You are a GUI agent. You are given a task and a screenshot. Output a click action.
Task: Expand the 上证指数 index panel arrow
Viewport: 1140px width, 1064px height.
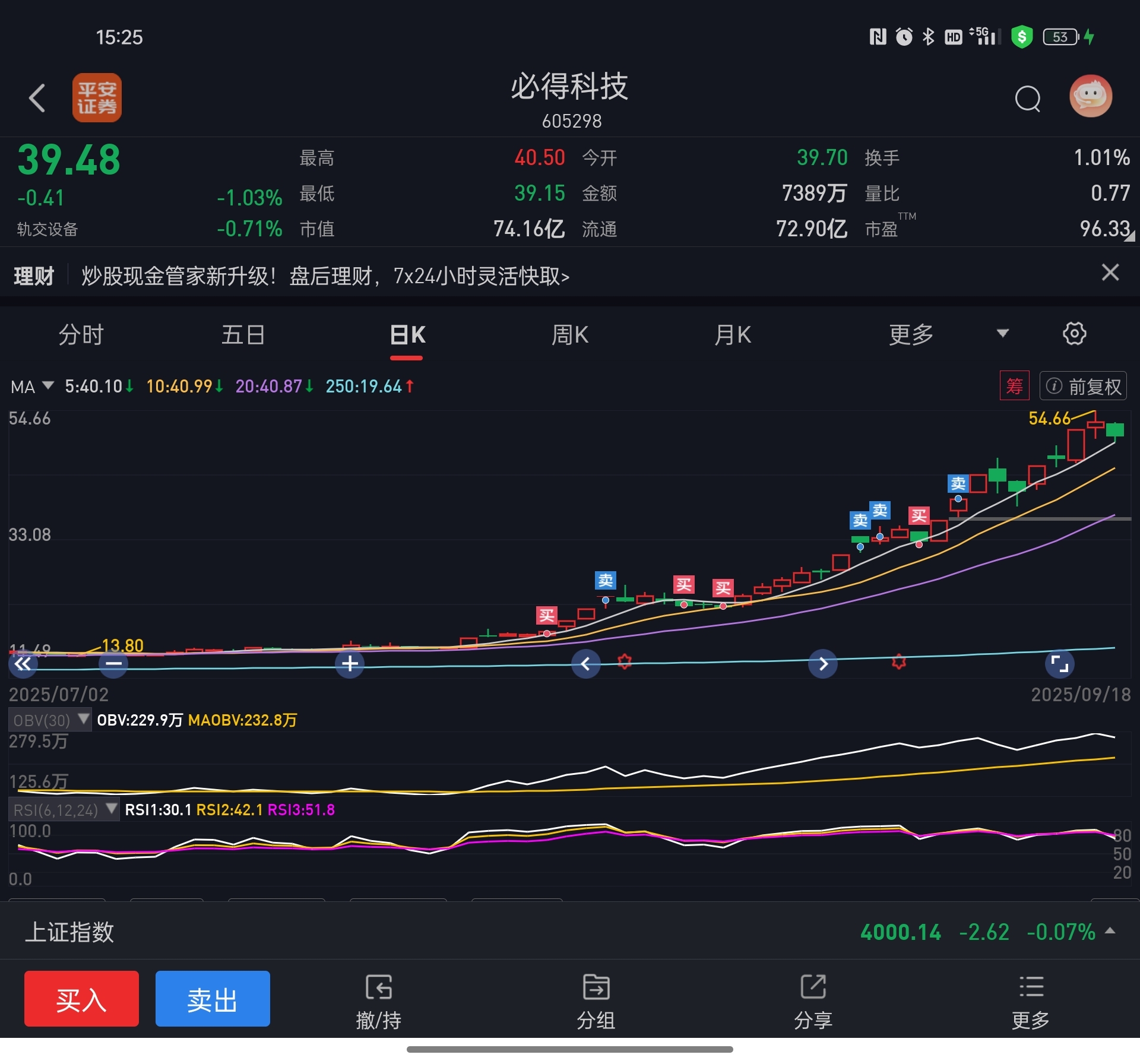pyautogui.click(x=1109, y=931)
